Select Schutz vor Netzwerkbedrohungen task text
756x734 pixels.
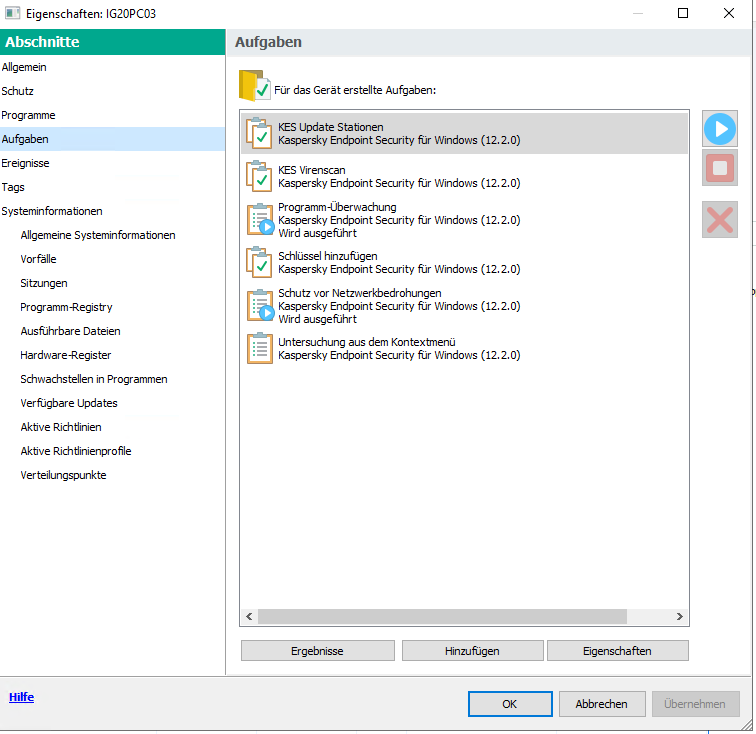360,293
